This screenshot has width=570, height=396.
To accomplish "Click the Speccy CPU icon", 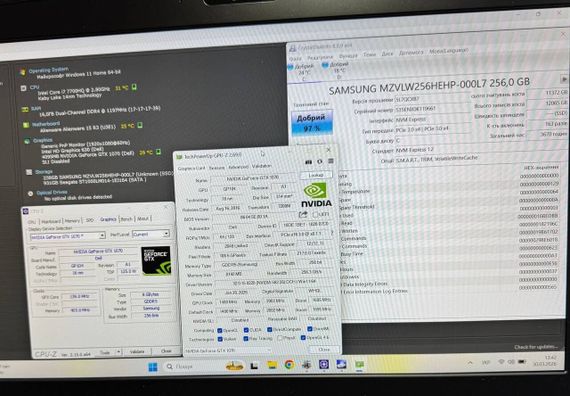I will point(24,88).
